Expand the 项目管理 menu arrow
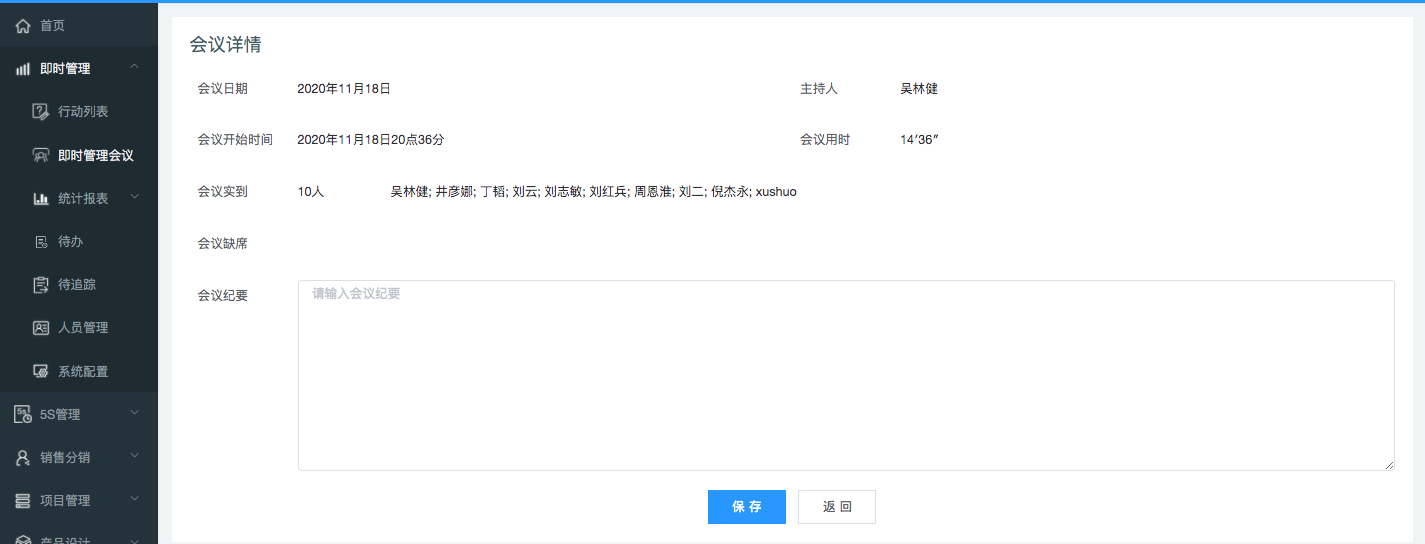 tap(135, 499)
